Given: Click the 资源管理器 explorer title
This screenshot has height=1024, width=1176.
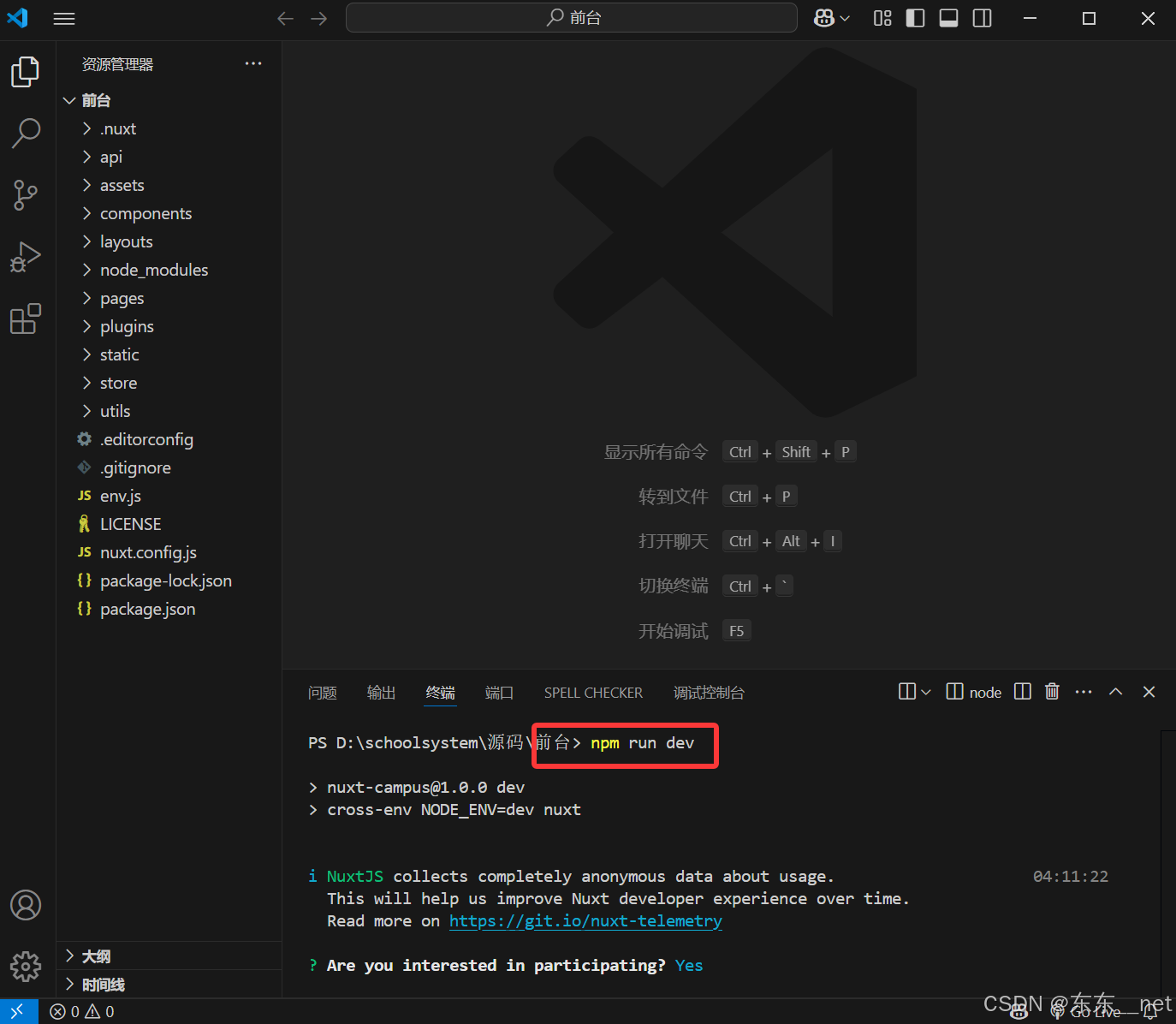Looking at the screenshot, I should tap(118, 64).
